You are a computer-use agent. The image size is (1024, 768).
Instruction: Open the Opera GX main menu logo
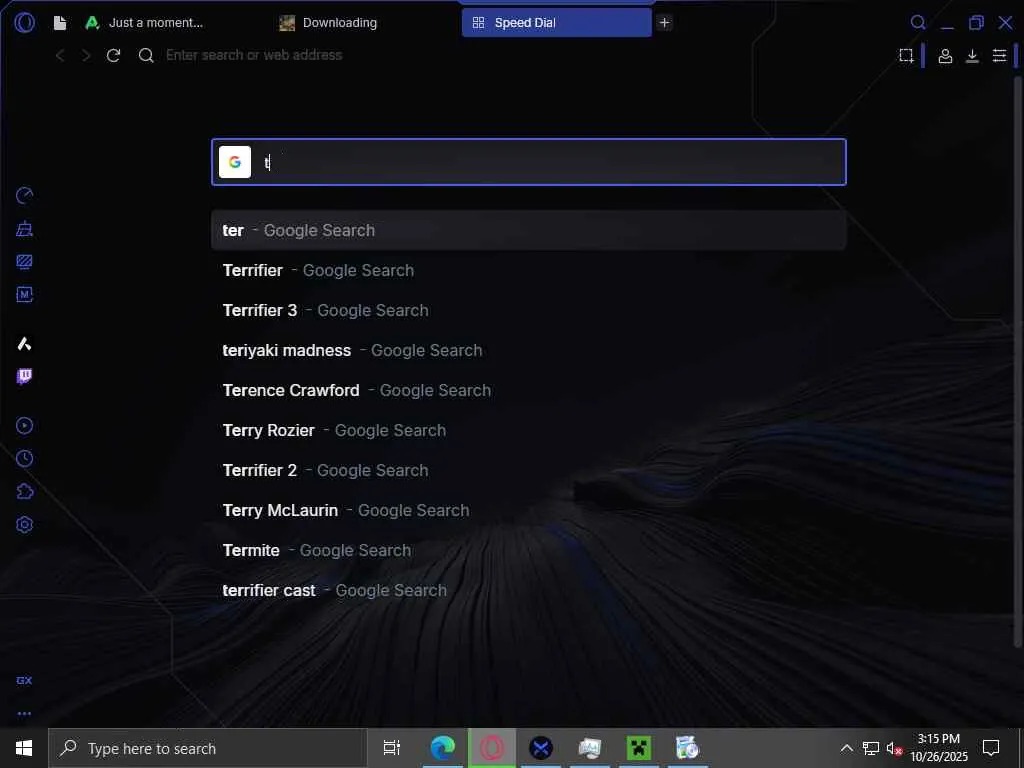pos(24,23)
